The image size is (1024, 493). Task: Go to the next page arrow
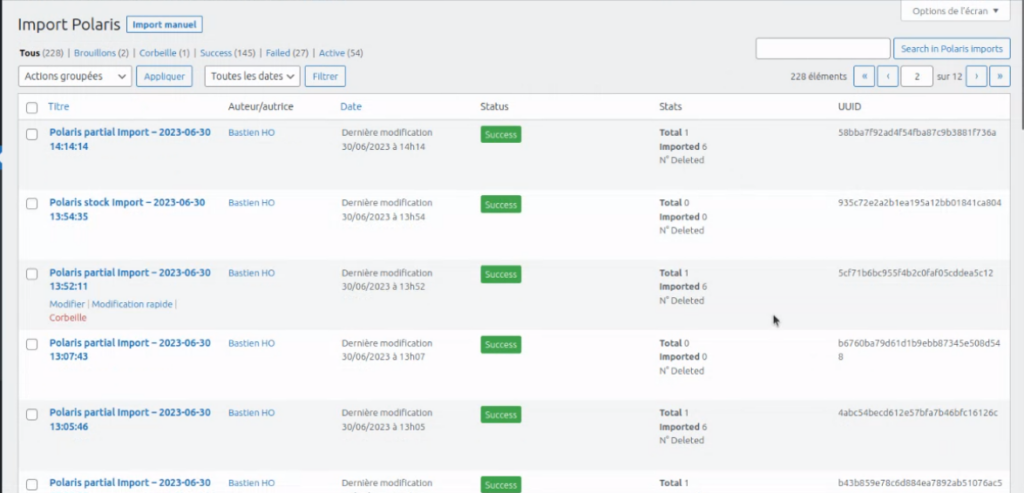tap(977, 76)
